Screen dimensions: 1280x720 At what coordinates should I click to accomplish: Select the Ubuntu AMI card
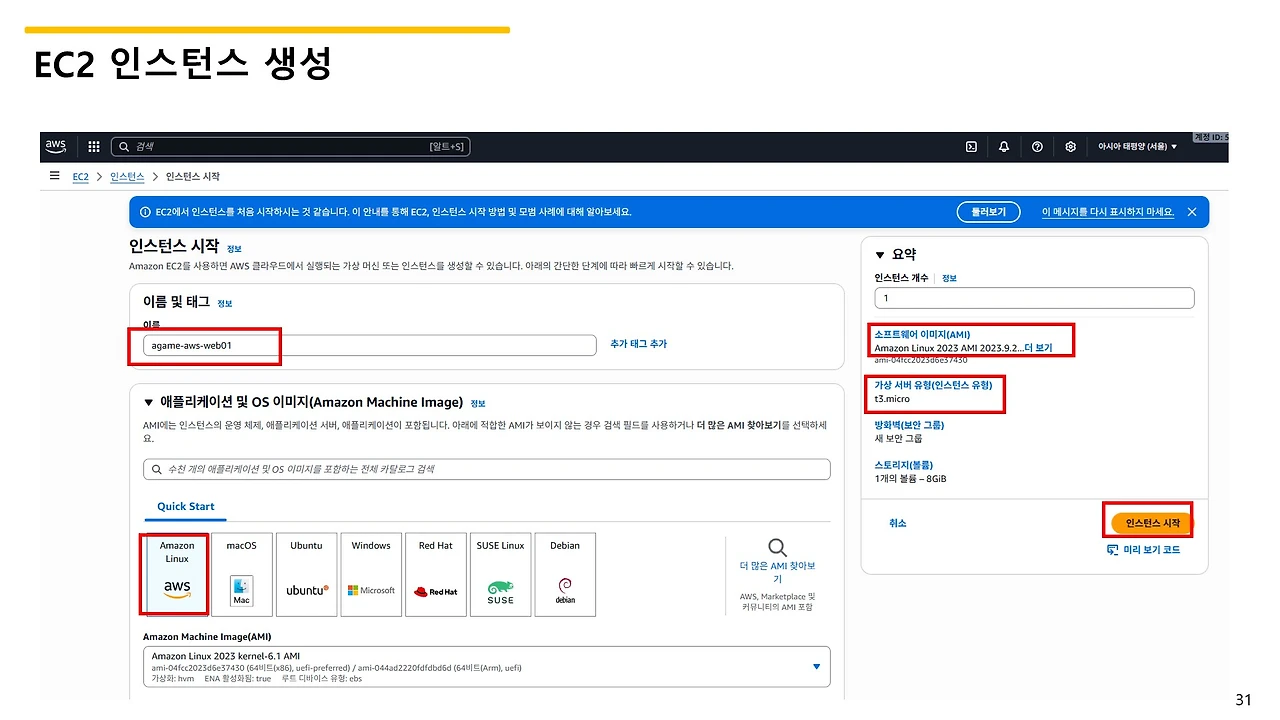point(306,574)
